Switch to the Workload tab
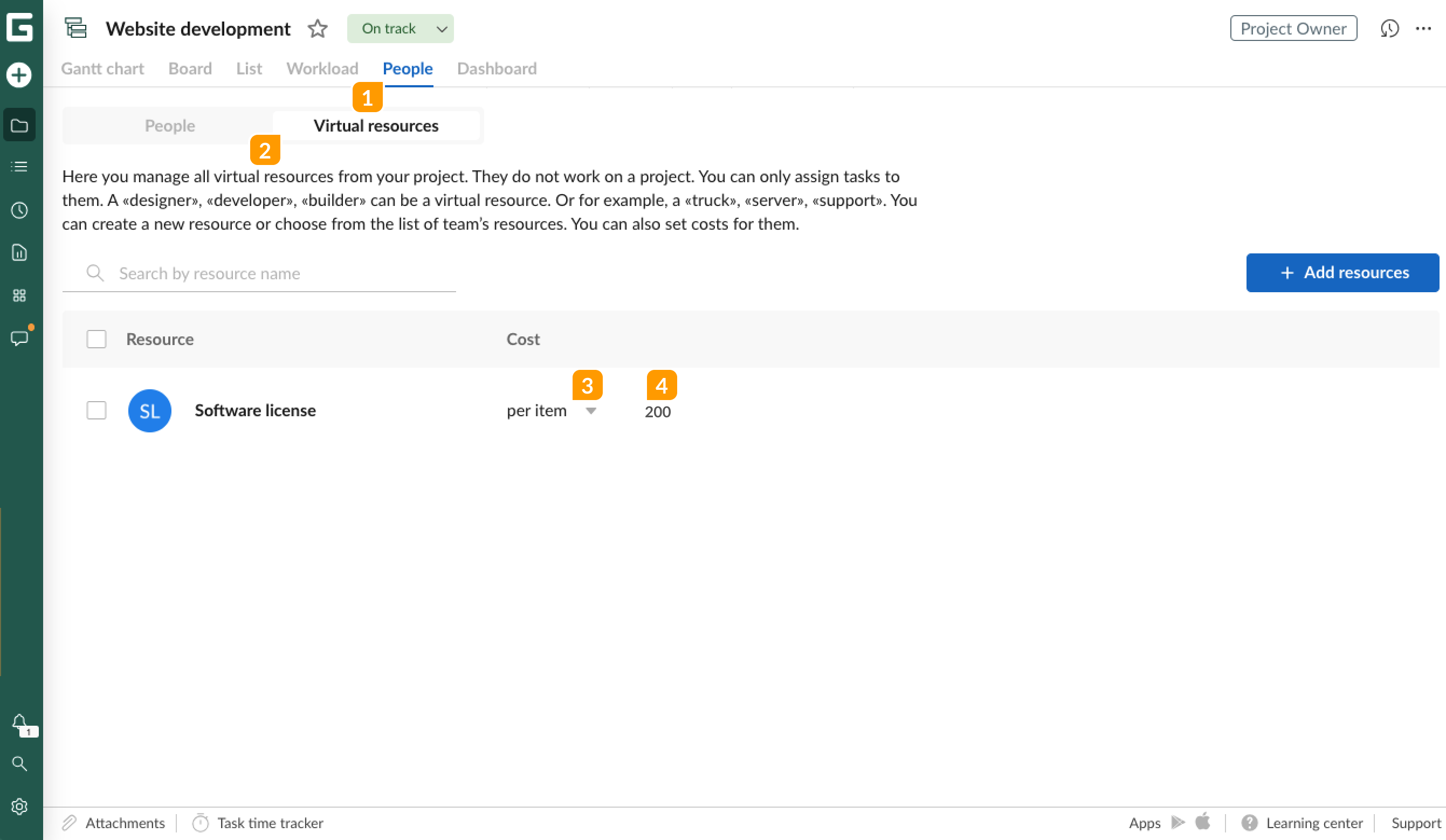This screenshot has height=840, width=1446. 322,68
